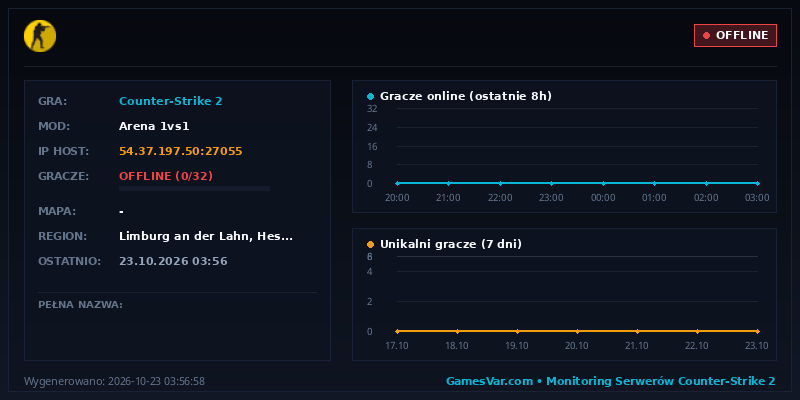The width and height of the screenshot is (800, 400).
Task: Click the 18.10 point on unique players chart
Action: tap(457, 331)
